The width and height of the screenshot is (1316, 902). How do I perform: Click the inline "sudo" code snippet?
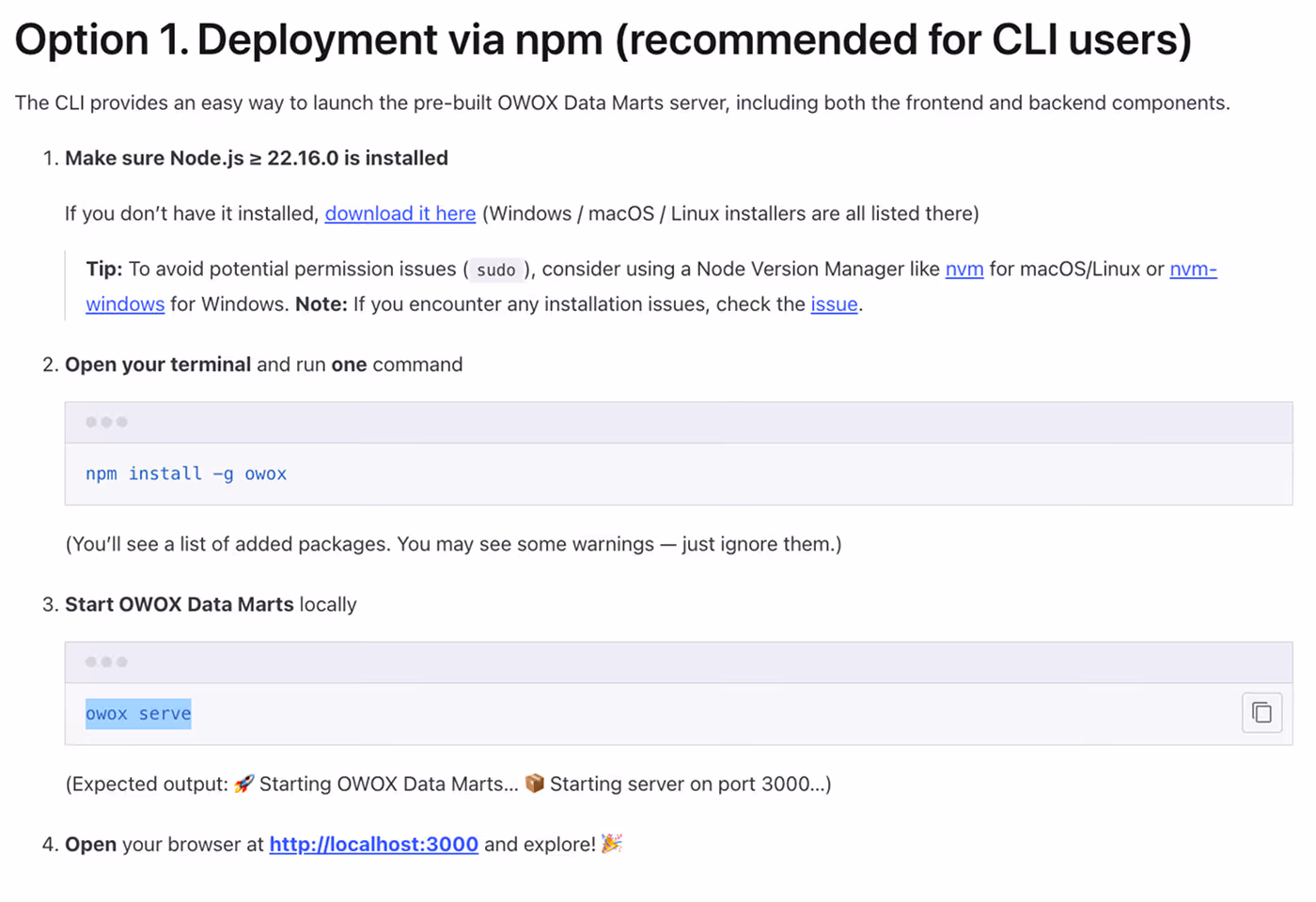[495, 270]
